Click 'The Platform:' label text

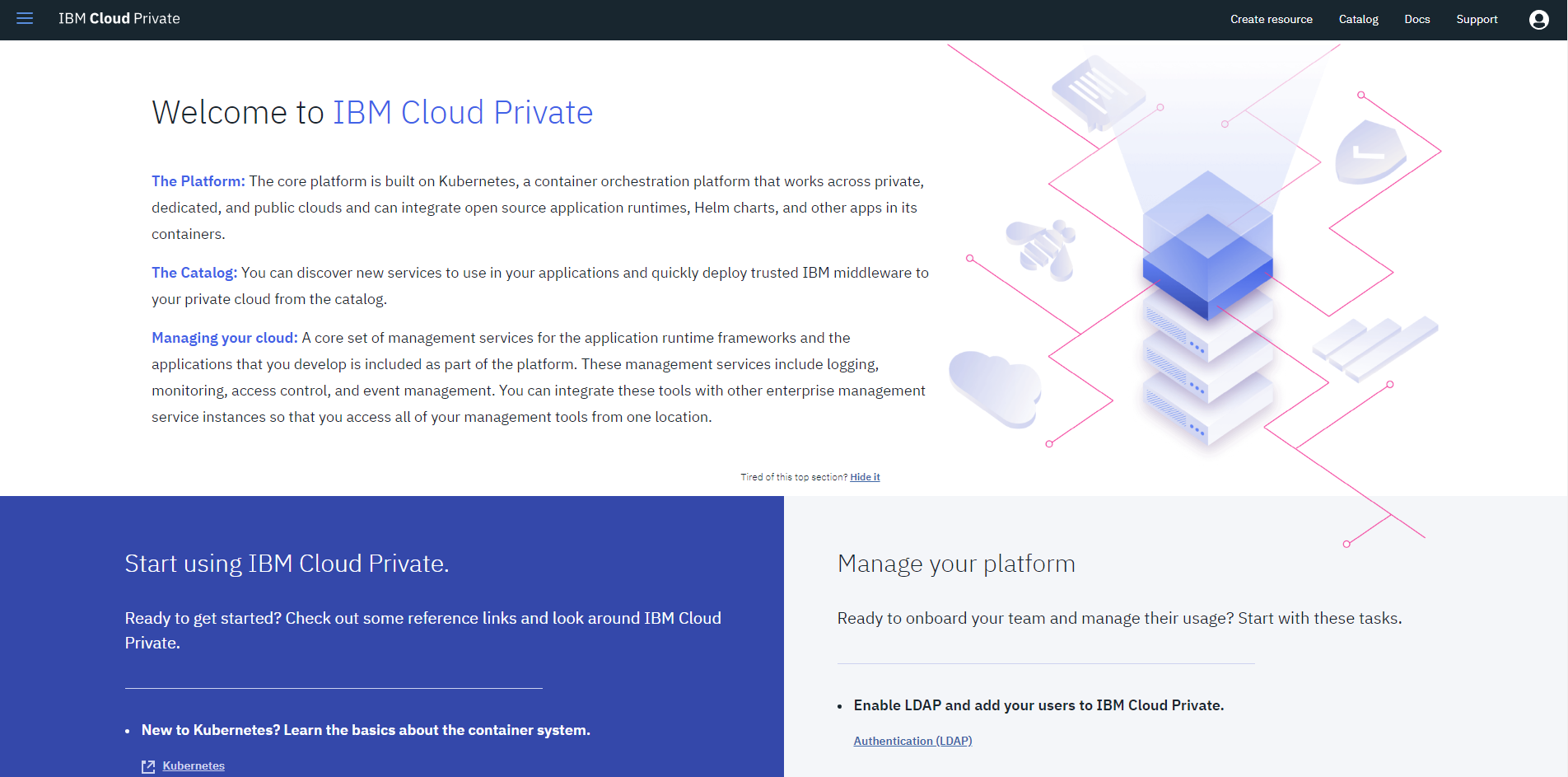click(x=198, y=181)
